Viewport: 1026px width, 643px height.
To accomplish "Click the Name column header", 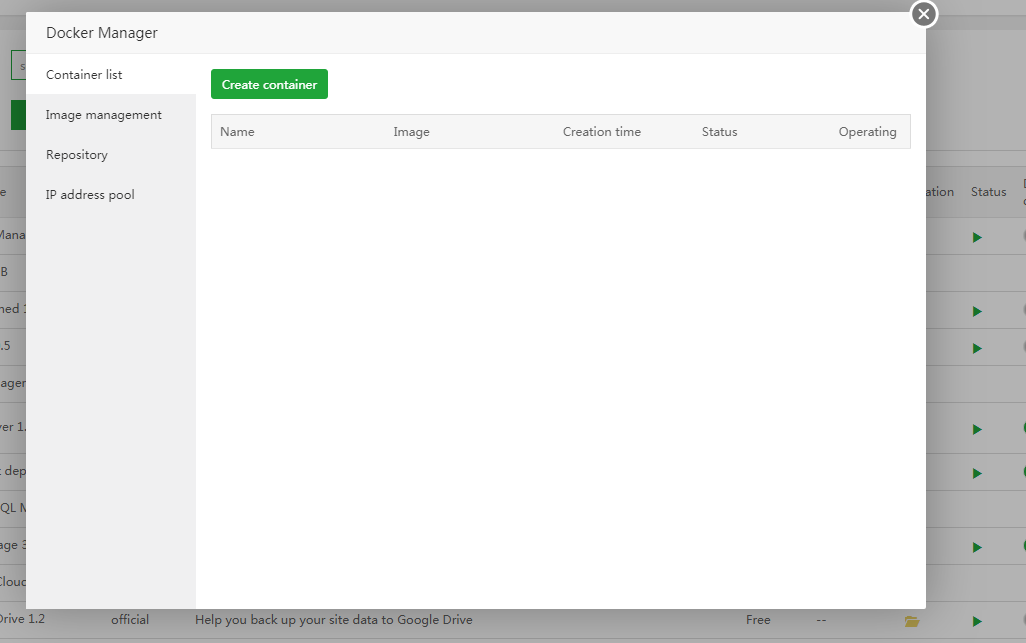I will tap(237, 131).
